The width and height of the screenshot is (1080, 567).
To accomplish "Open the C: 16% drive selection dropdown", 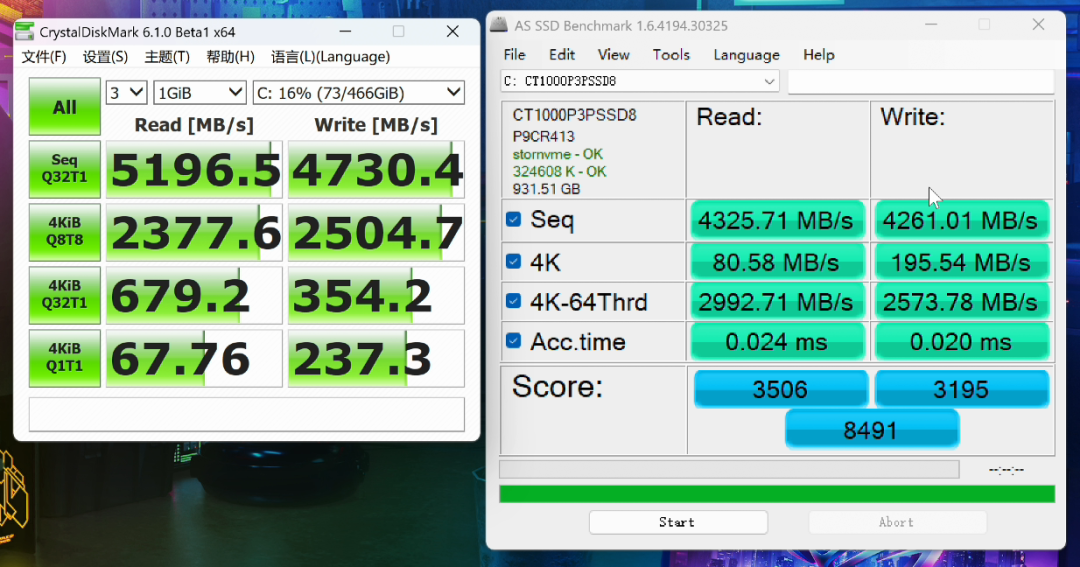I will [359, 92].
